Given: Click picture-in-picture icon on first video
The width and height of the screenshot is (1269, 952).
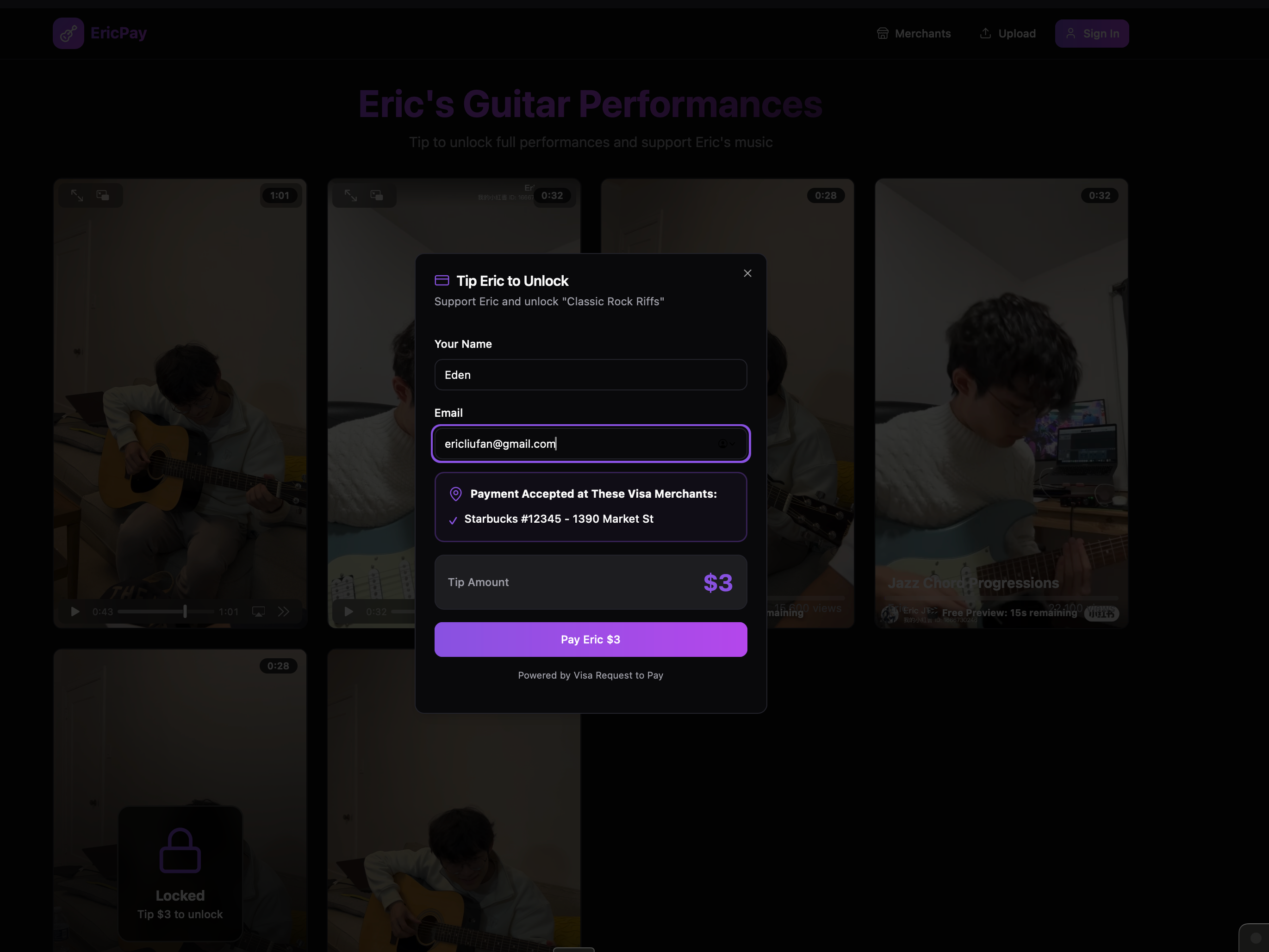Looking at the screenshot, I should (x=103, y=196).
